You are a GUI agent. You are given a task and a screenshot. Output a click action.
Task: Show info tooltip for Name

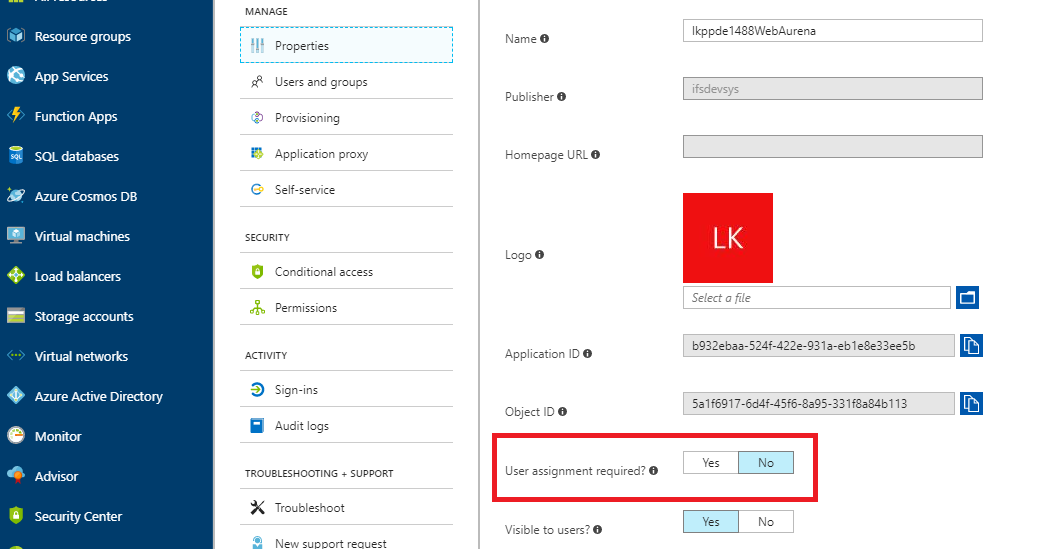pos(545,38)
